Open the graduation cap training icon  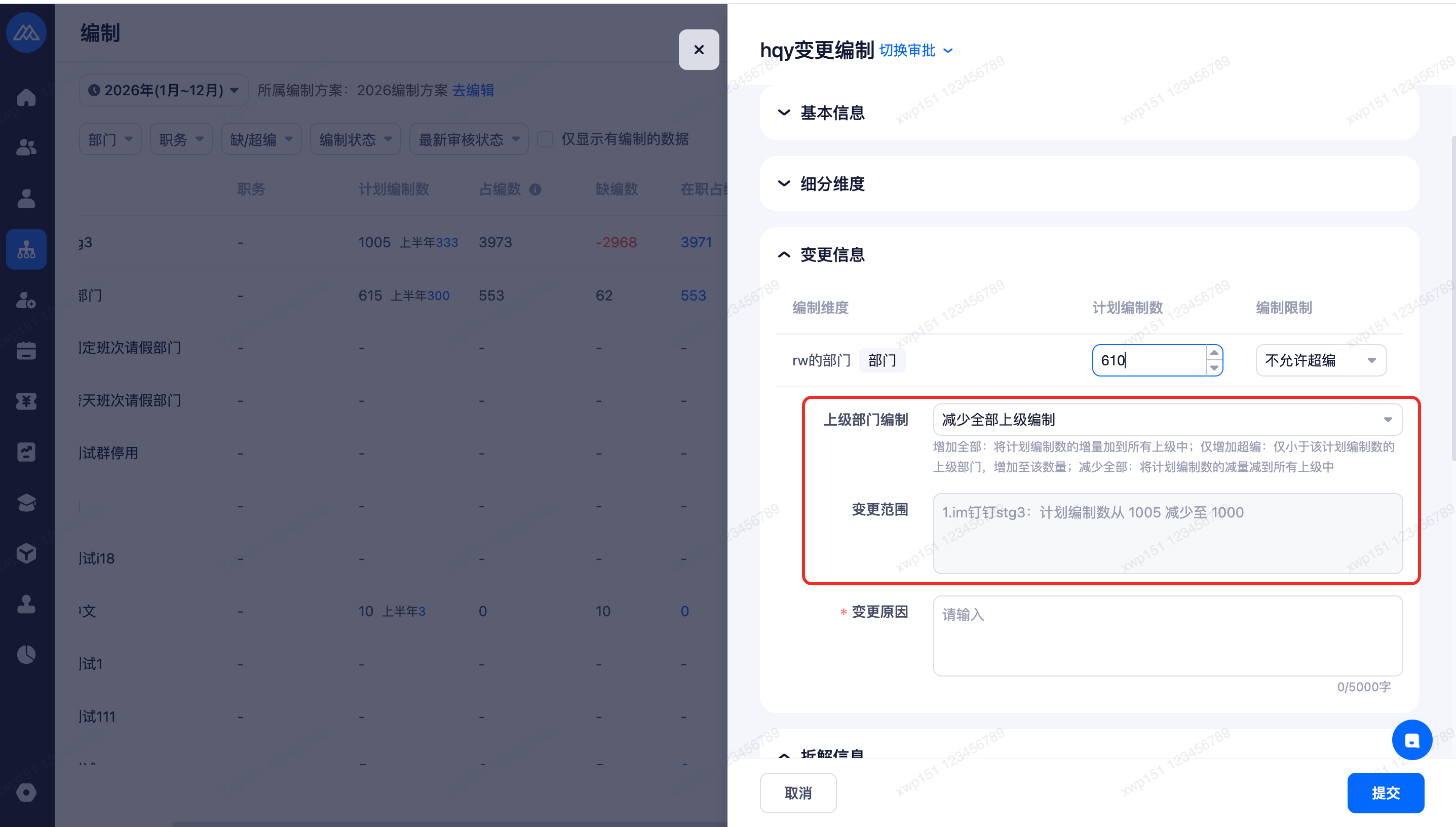coord(26,503)
